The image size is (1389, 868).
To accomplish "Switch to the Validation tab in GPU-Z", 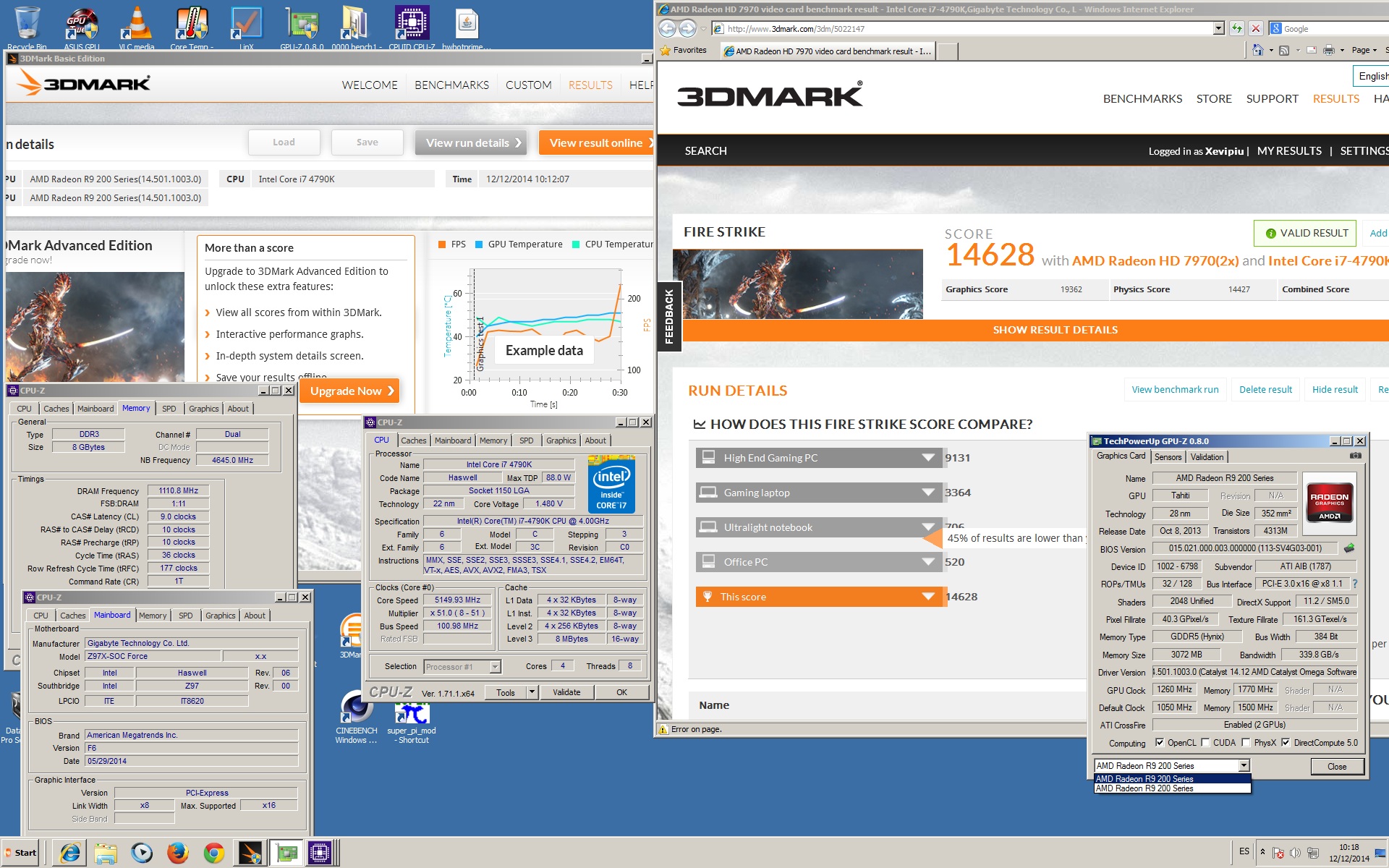I will 1207,456.
